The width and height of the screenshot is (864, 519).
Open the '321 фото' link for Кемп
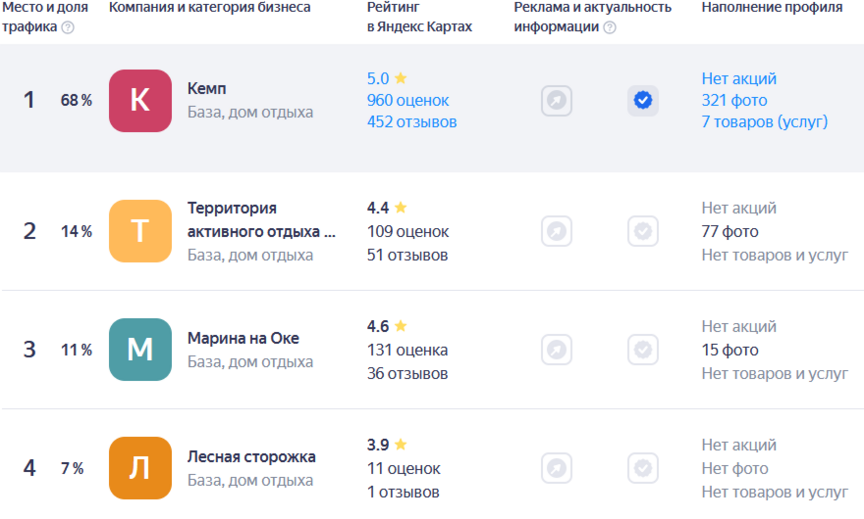(x=734, y=100)
